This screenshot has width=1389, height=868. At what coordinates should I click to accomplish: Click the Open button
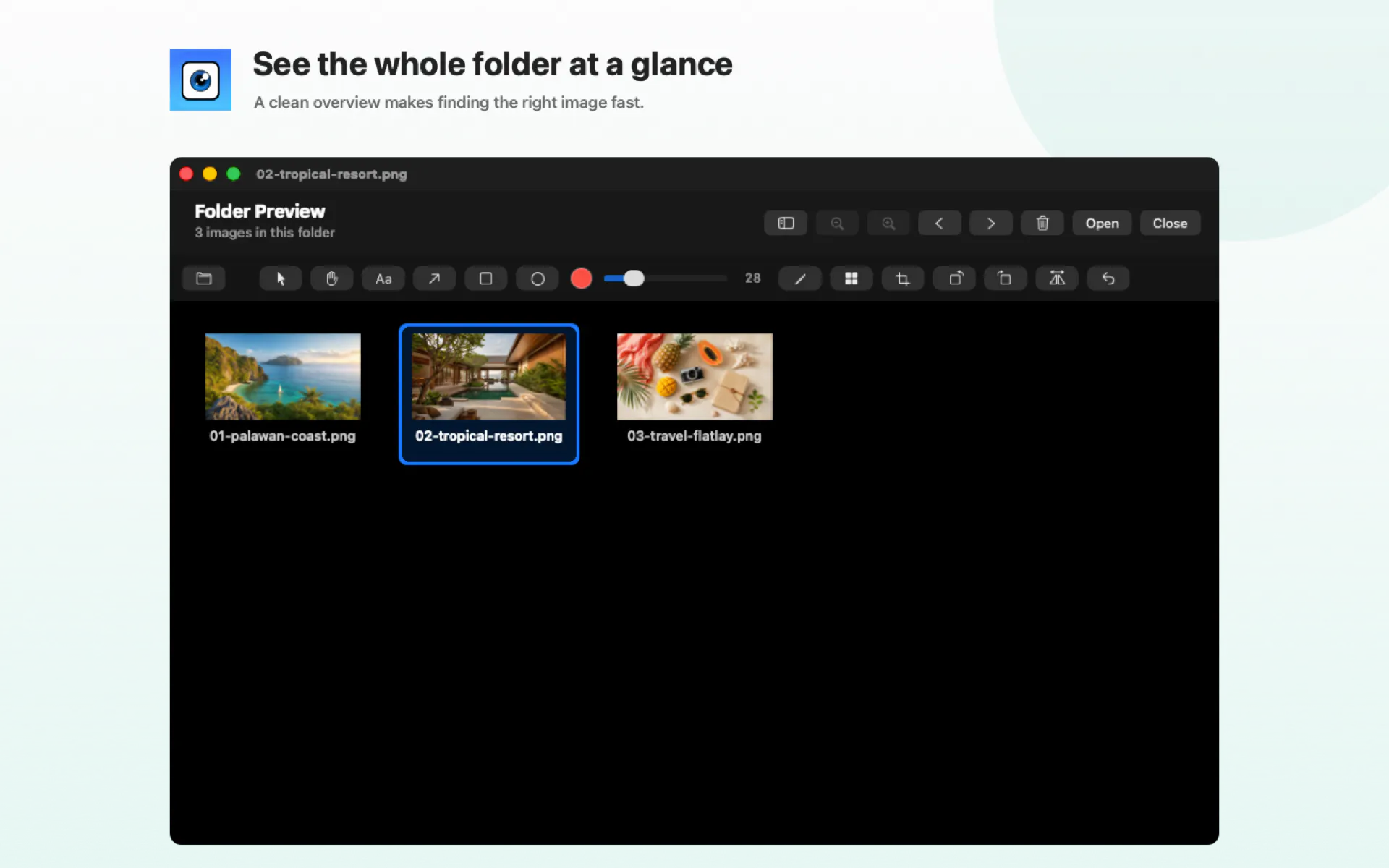click(x=1102, y=223)
